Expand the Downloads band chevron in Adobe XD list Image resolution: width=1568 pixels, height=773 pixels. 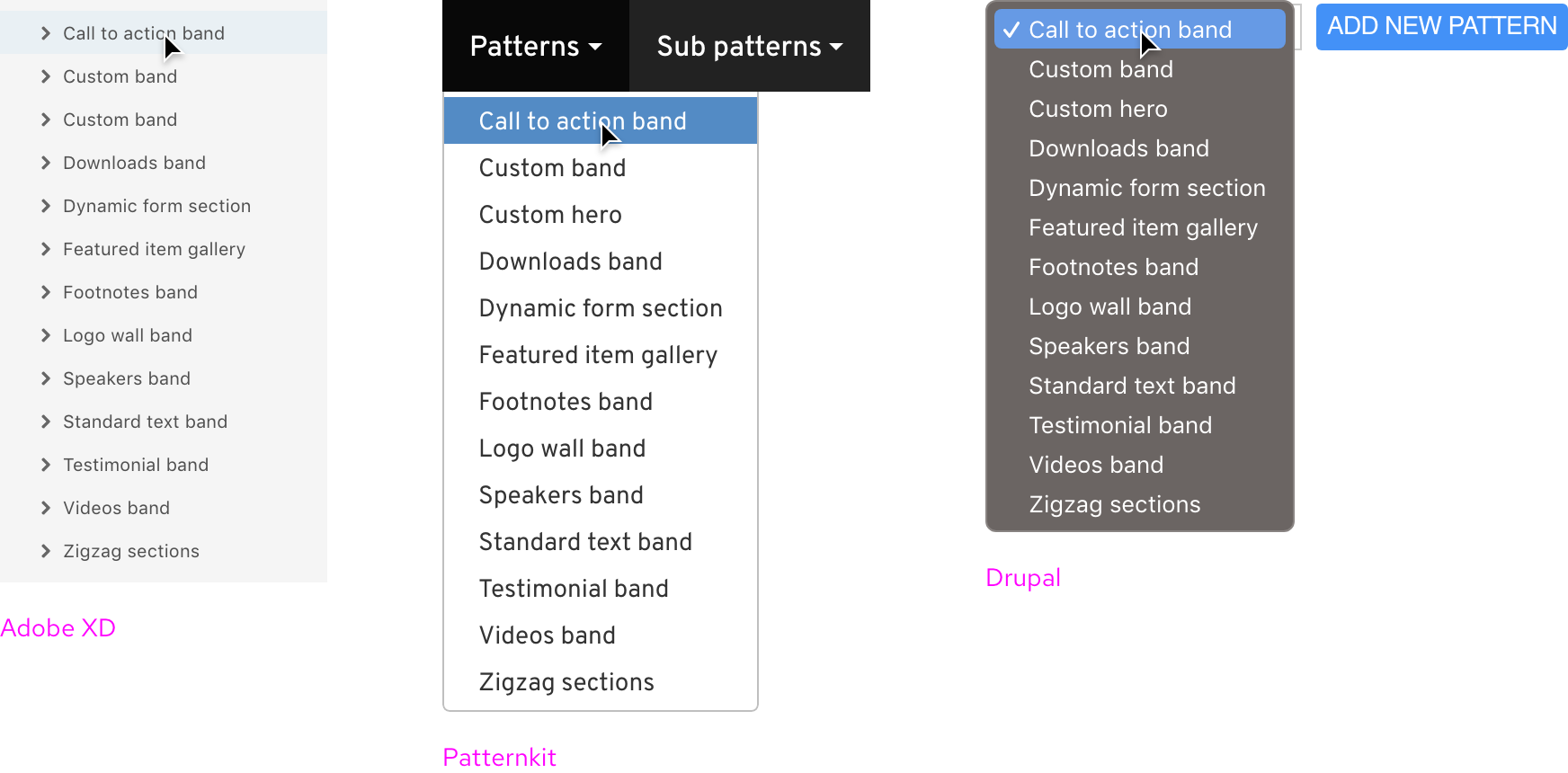[x=46, y=163]
